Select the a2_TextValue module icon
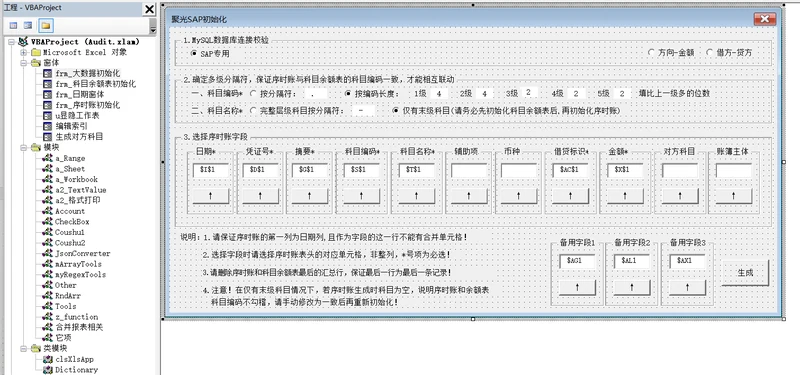Image resolution: width=800 pixels, height=375 pixels. click(47, 190)
